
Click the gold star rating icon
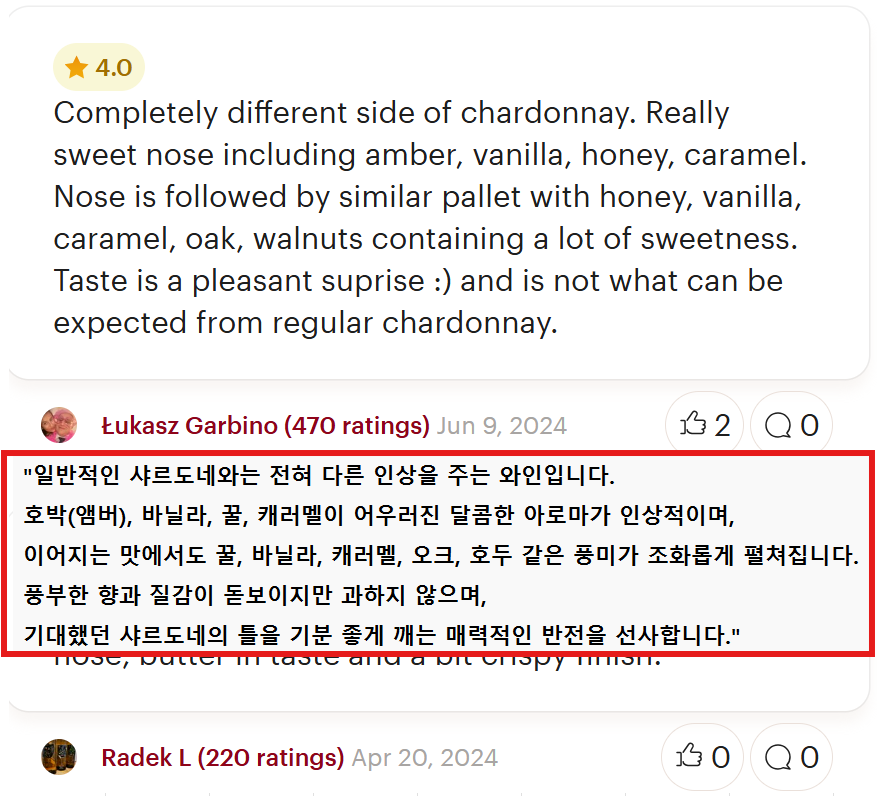tap(76, 68)
